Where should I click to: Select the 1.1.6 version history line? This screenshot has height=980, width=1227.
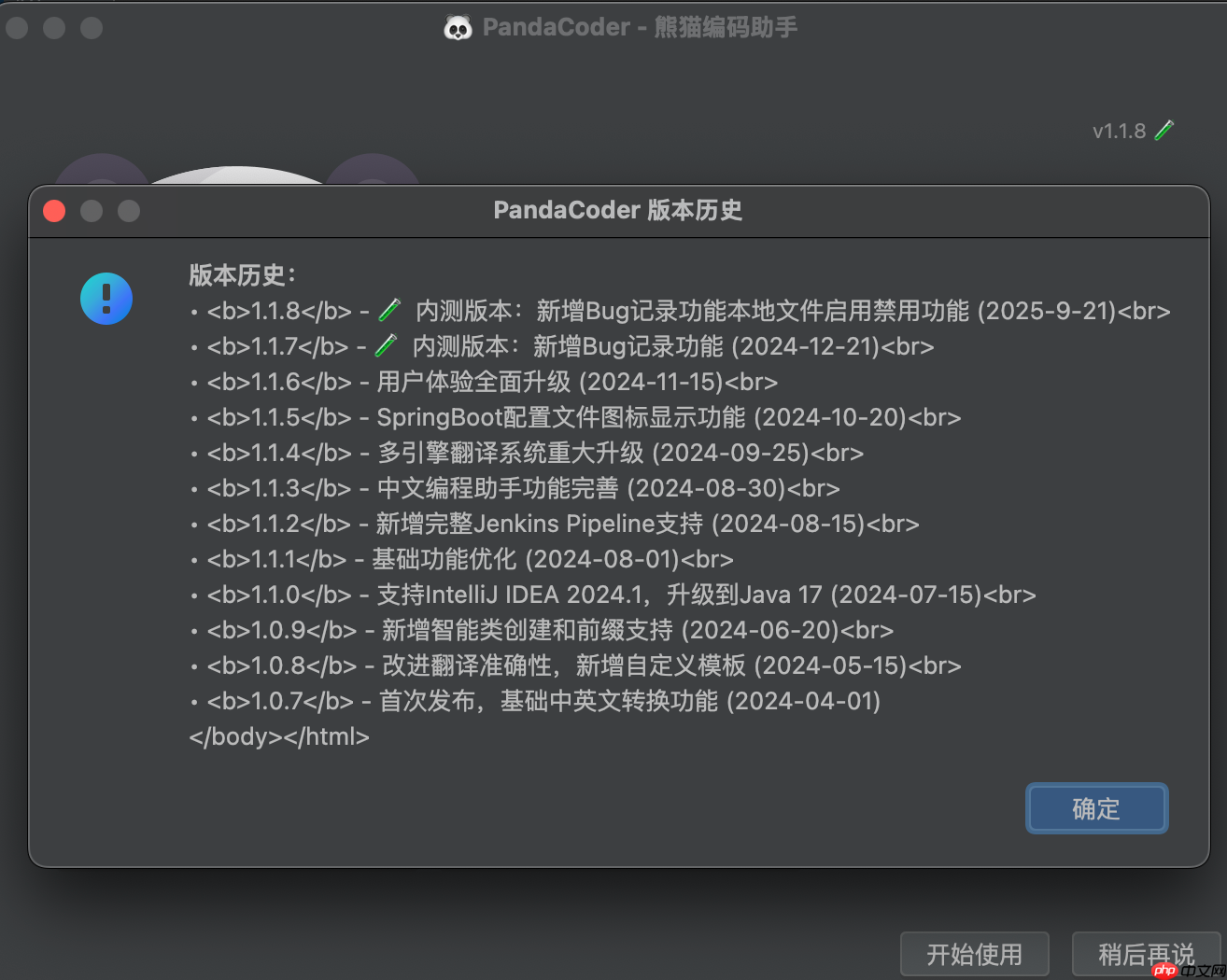tap(484, 382)
